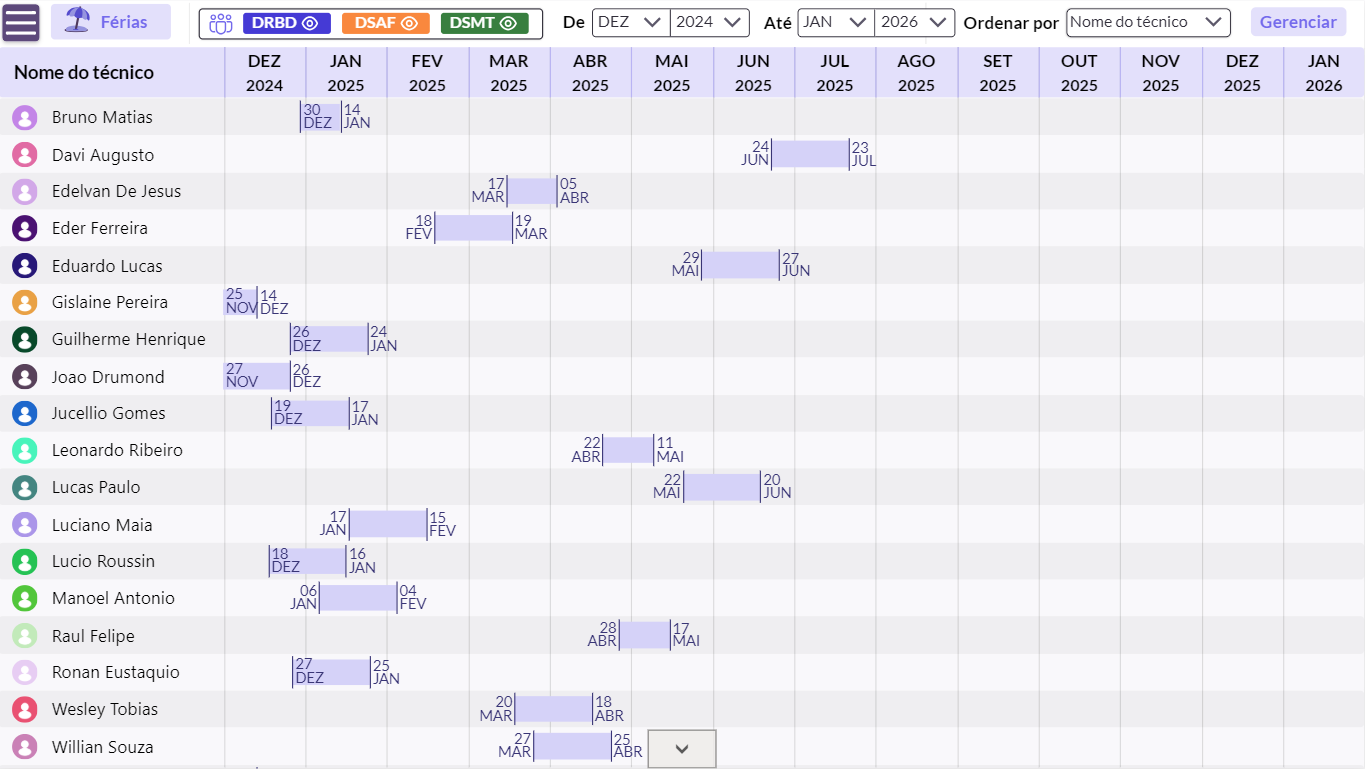Open the Férias tab
Screen dimensions: 1365x769
pos(111,22)
